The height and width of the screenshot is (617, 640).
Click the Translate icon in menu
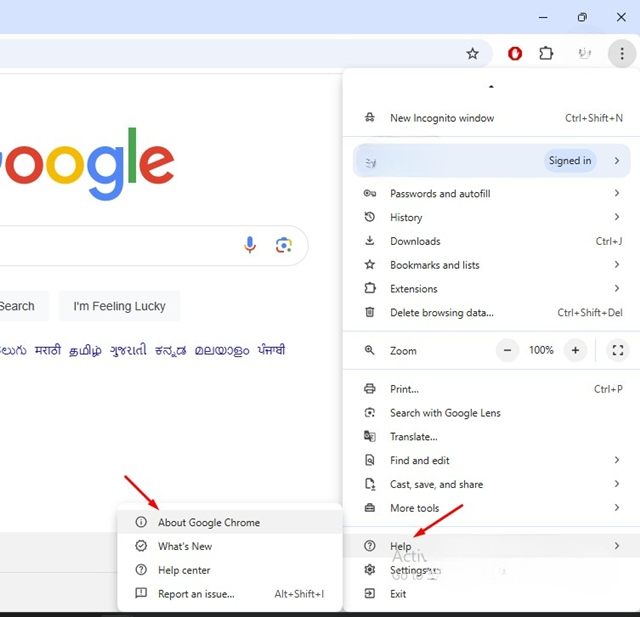pyautogui.click(x=369, y=436)
